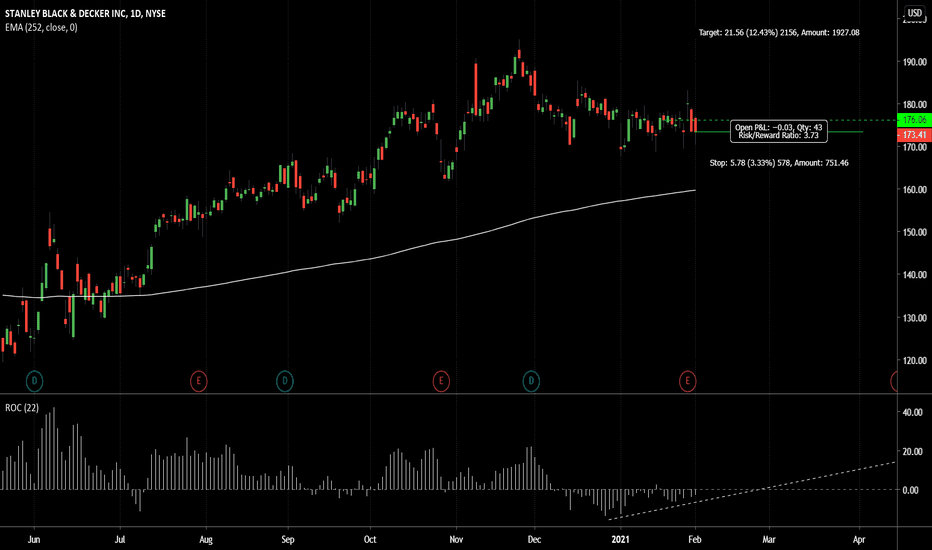Click the dividend marker near June
932x550 pixels.
point(34,381)
